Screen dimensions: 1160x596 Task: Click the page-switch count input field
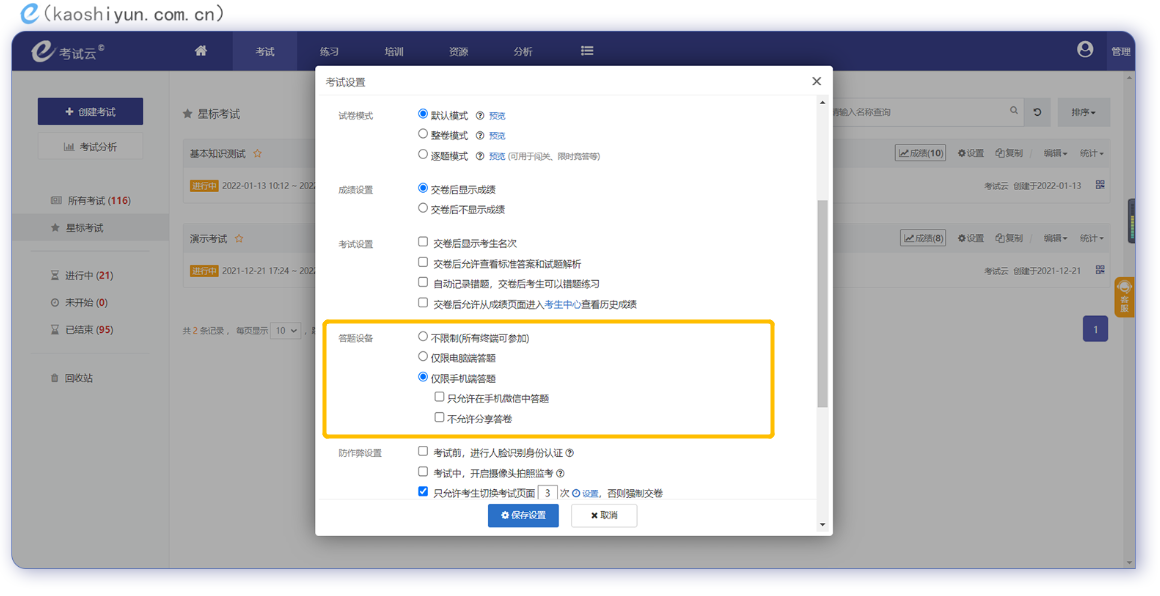click(x=547, y=493)
